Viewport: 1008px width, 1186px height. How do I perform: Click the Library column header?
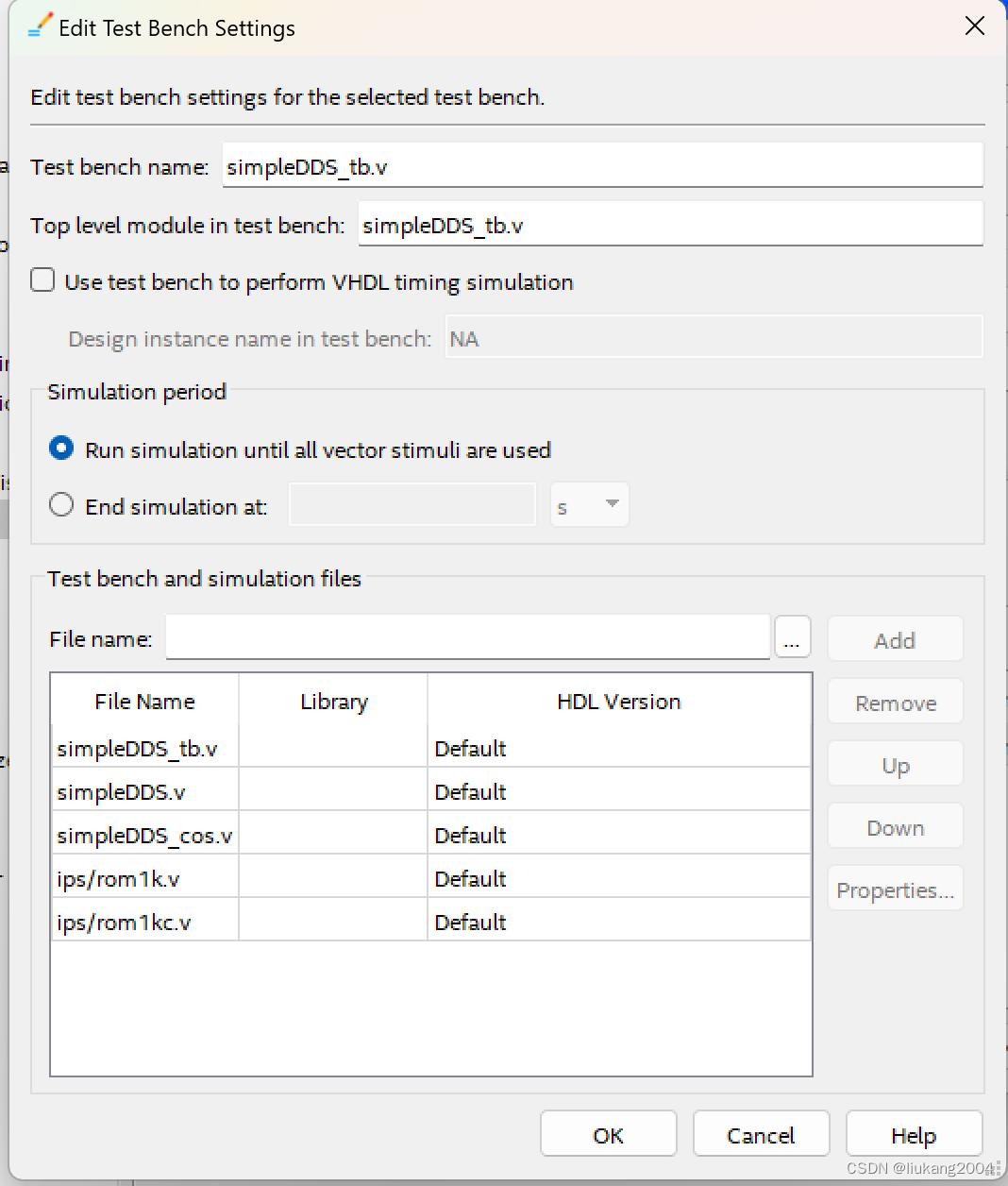pos(334,702)
